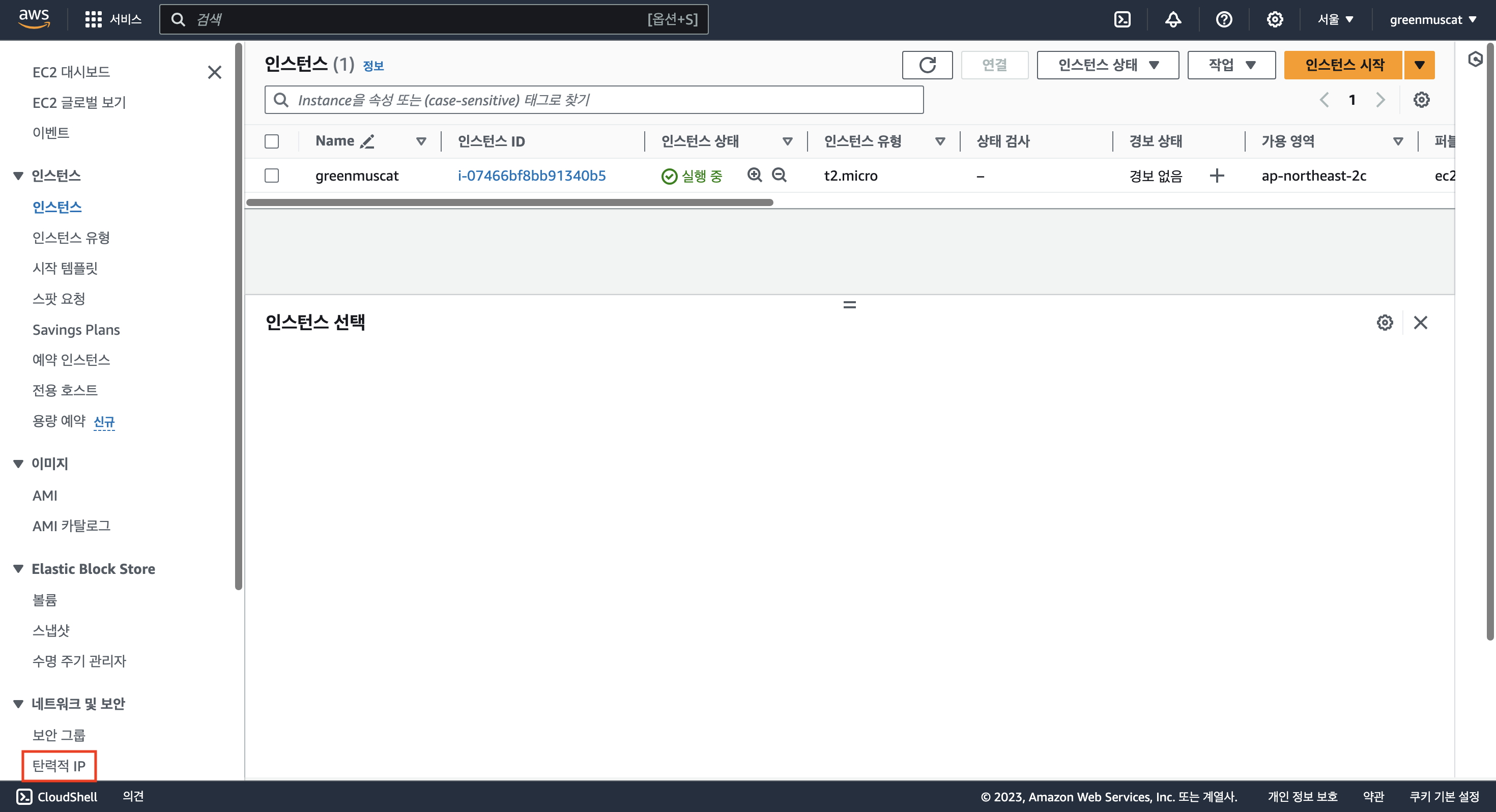
Task: Open AMI 카탈로그 in sidebar
Action: click(71, 526)
